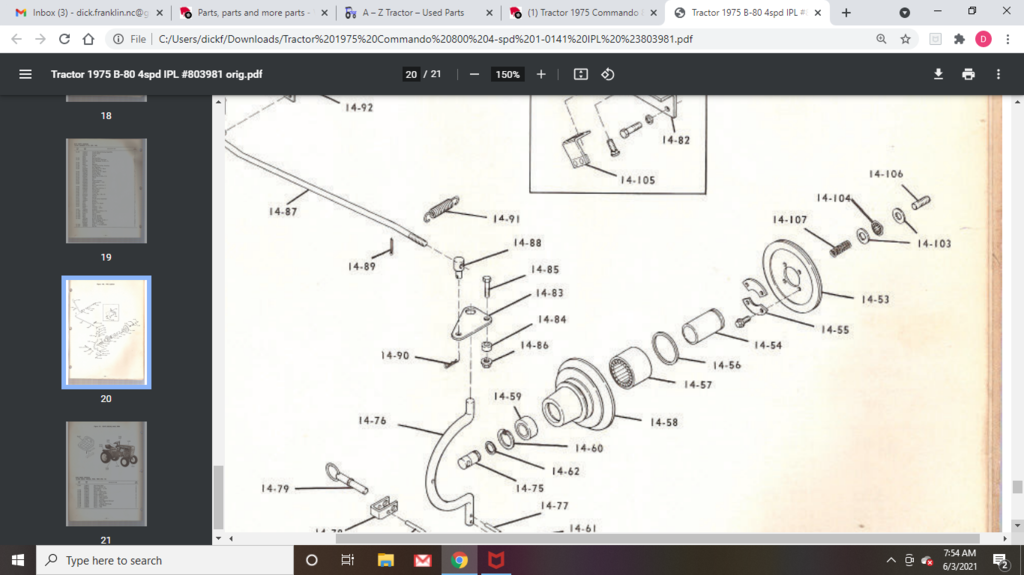The image size is (1024, 575).
Task: Close the Tractor 1975 B-80 tab
Action: point(818,12)
